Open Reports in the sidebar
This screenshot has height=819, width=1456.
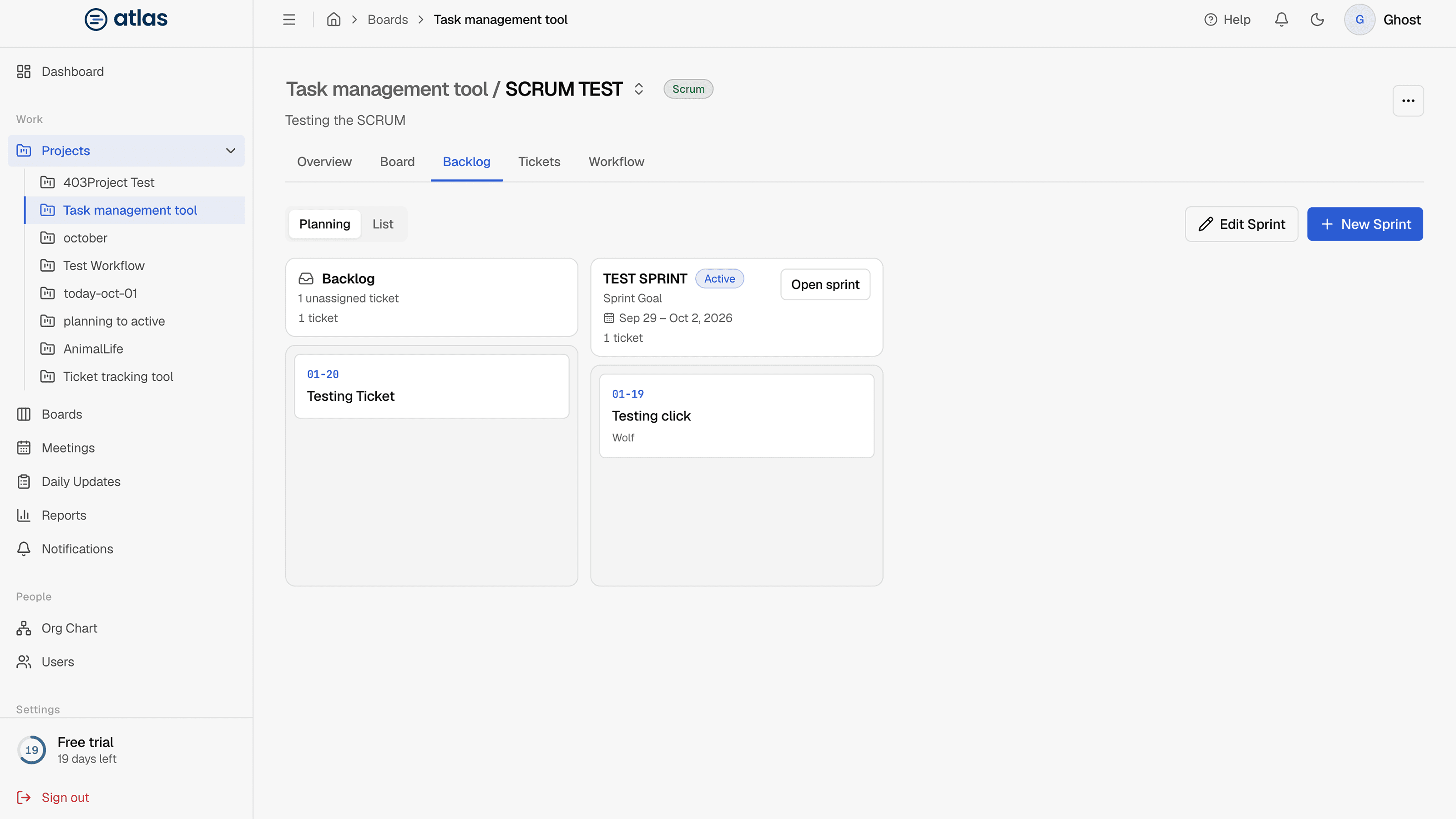click(x=126, y=516)
